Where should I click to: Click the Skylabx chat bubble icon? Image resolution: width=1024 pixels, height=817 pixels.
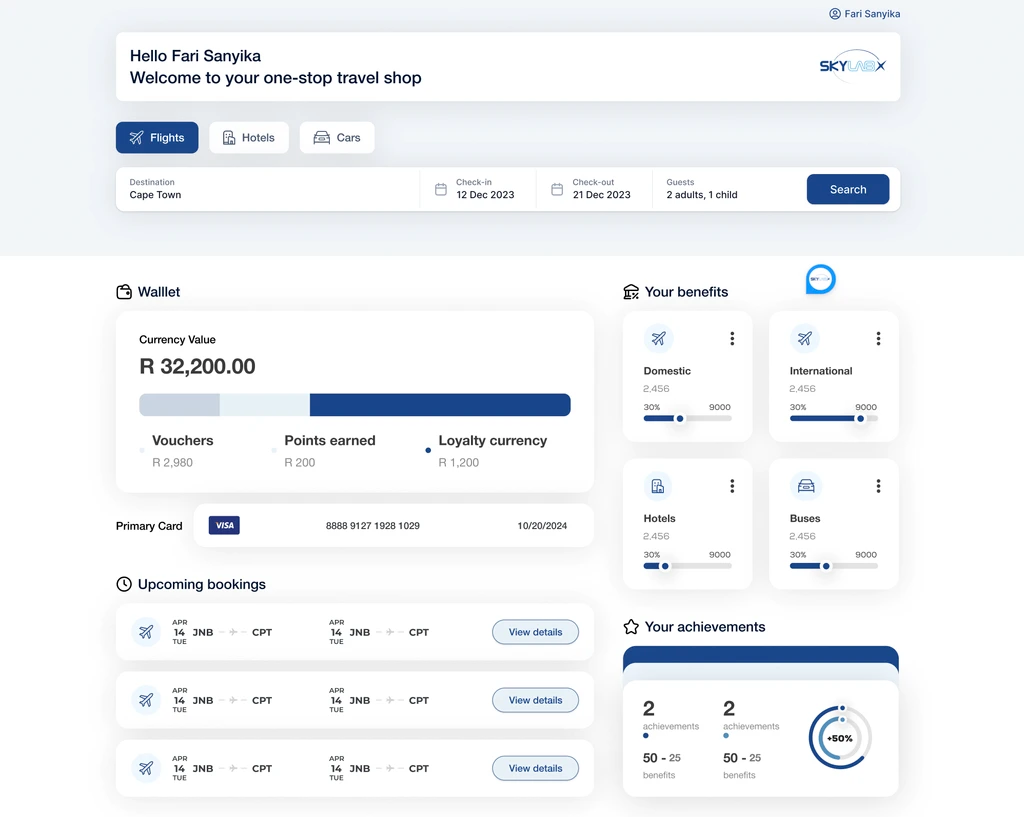click(820, 279)
